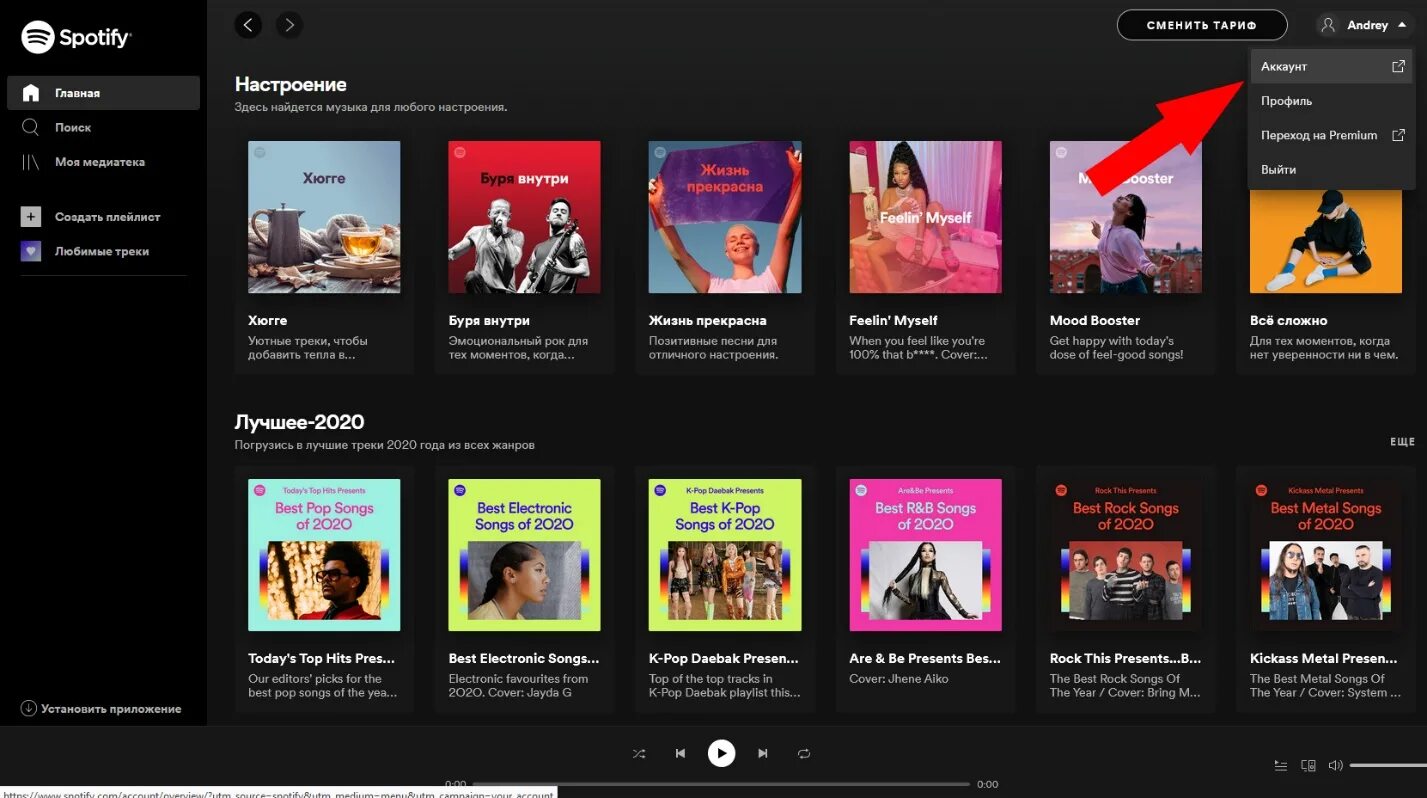1427x798 pixels.
Task: Click the Настроение section heading
Action: tap(291, 85)
